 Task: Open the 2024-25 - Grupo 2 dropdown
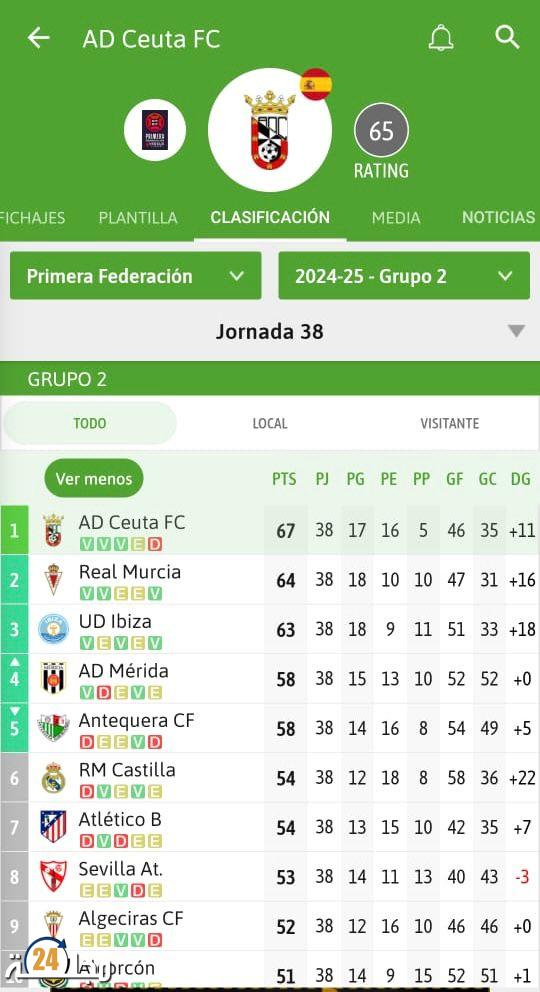(404, 276)
